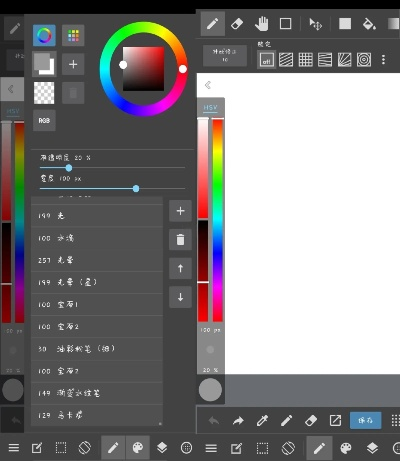
Task: Set the snap guide to off
Action: pyautogui.click(x=266, y=60)
